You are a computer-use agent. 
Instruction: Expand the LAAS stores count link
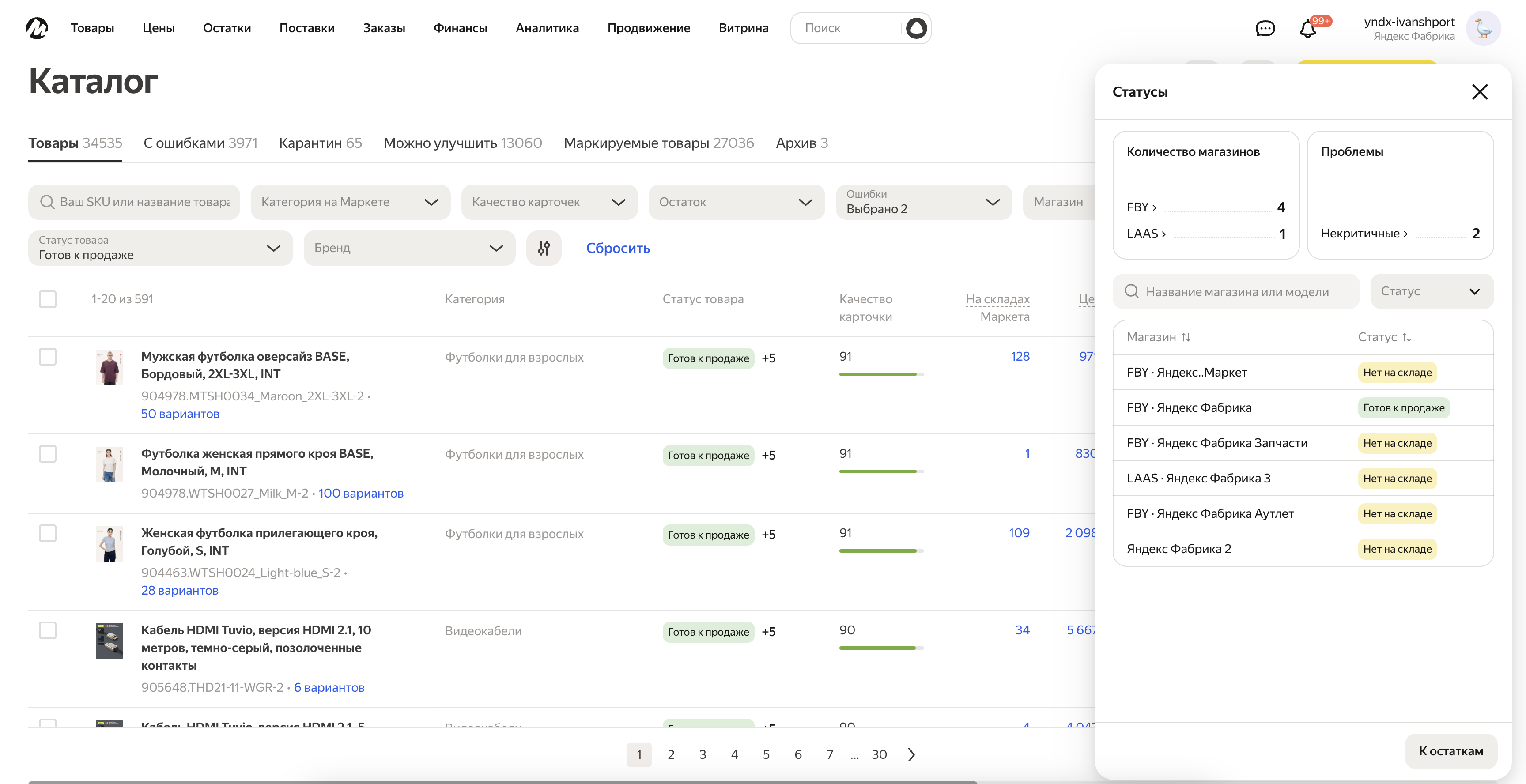point(1146,234)
